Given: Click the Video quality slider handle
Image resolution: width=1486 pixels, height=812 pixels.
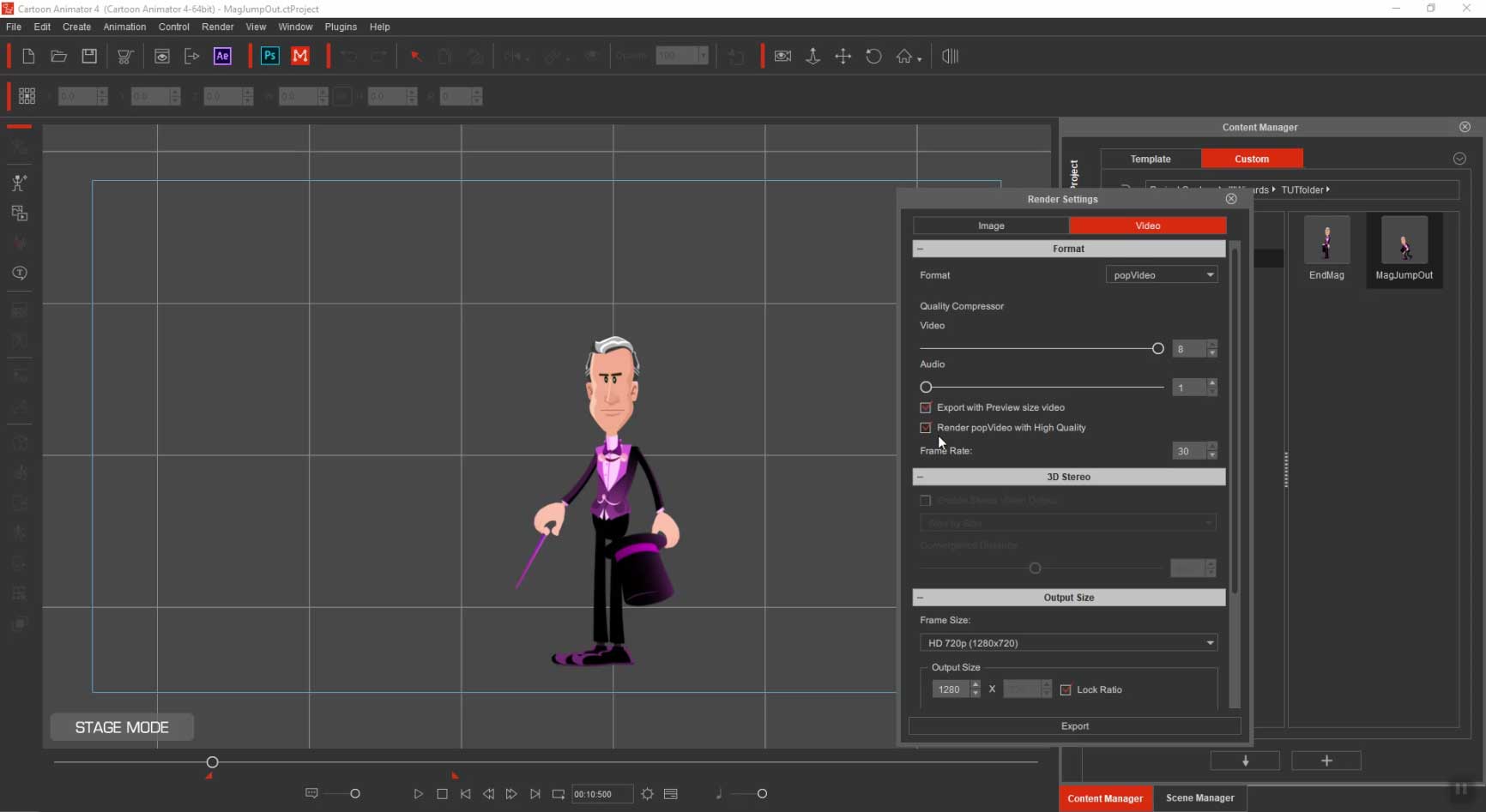Looking at the screenshot, I should pos(1158,349).
